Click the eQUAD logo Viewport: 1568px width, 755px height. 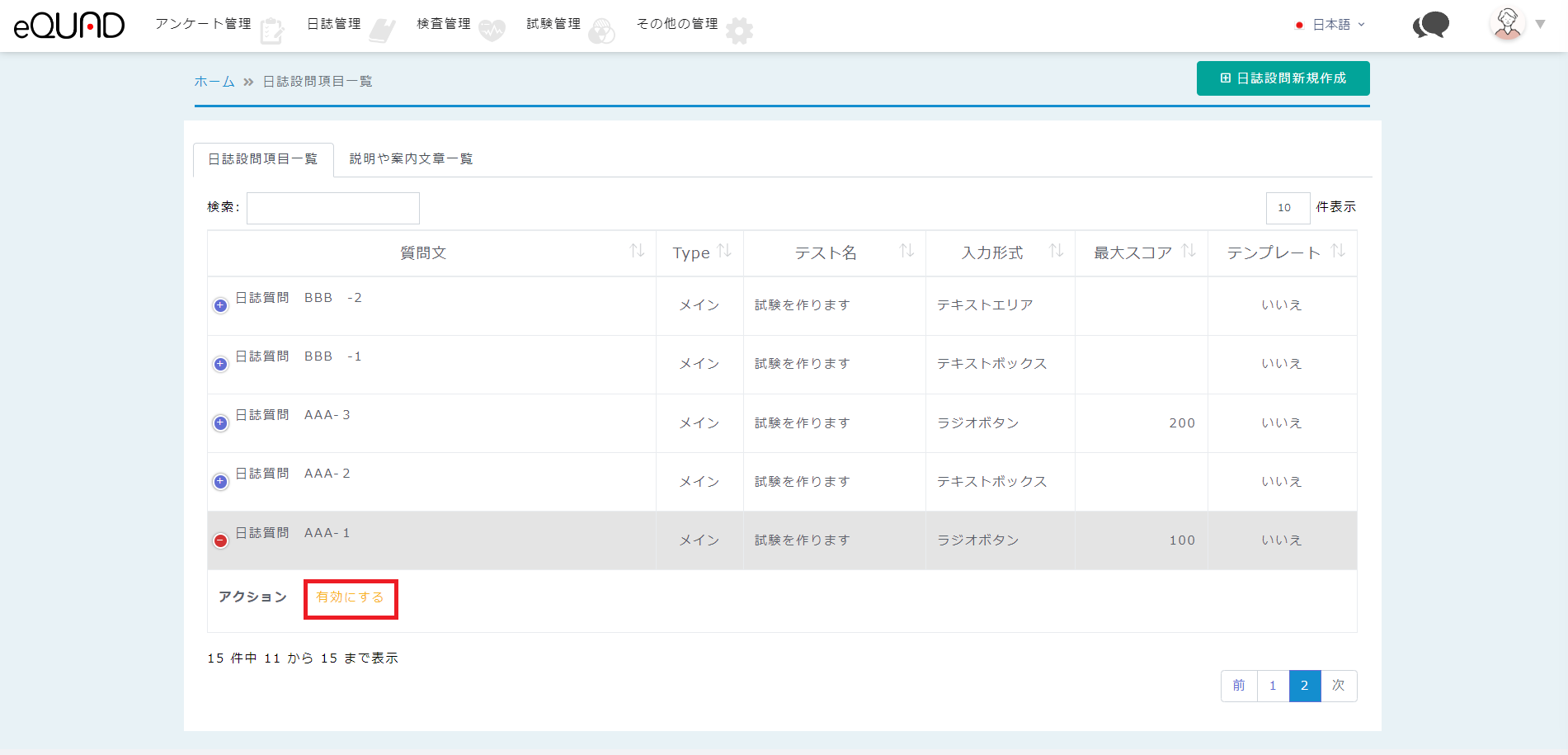69,26
